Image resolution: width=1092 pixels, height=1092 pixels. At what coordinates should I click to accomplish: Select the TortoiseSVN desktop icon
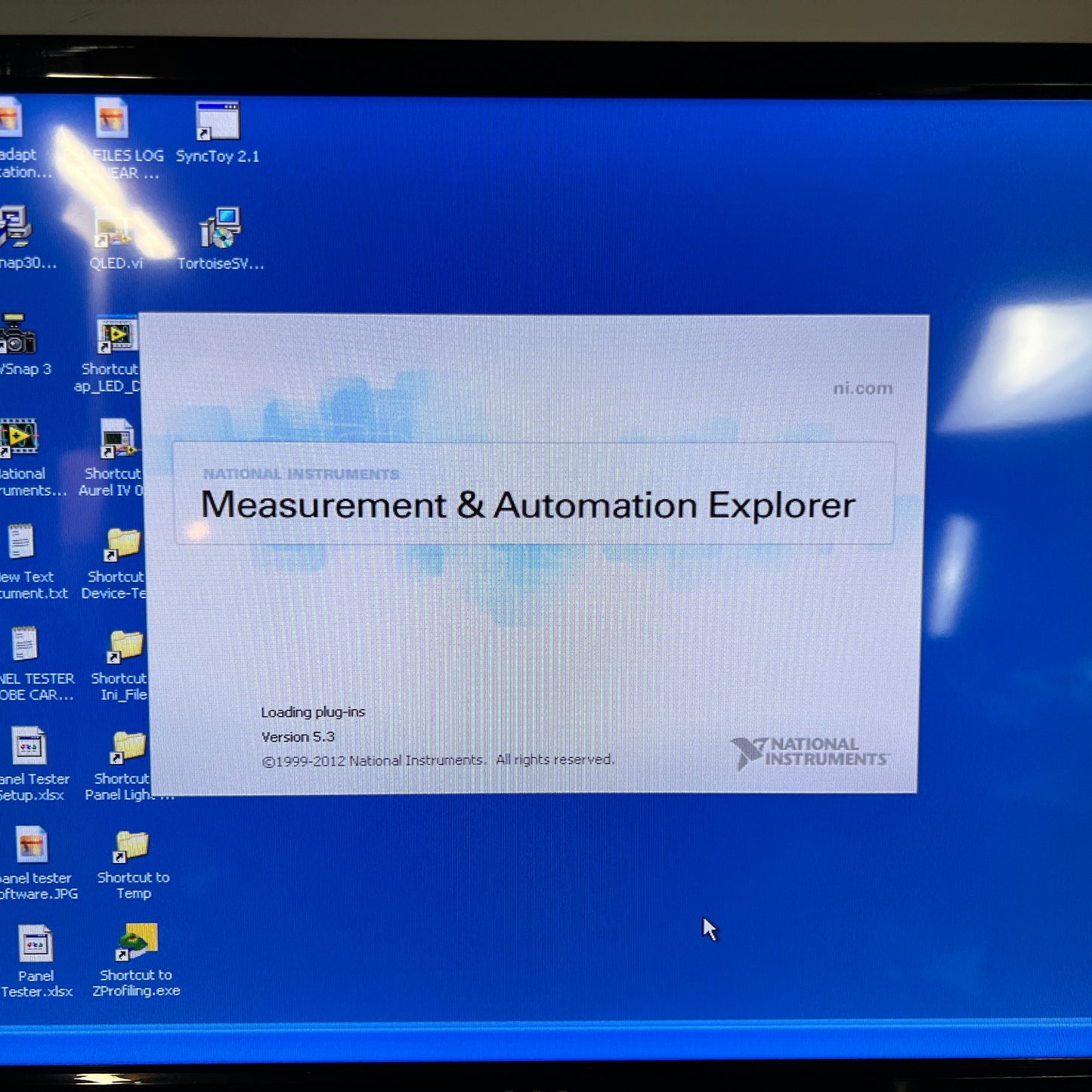click(221, 228)
